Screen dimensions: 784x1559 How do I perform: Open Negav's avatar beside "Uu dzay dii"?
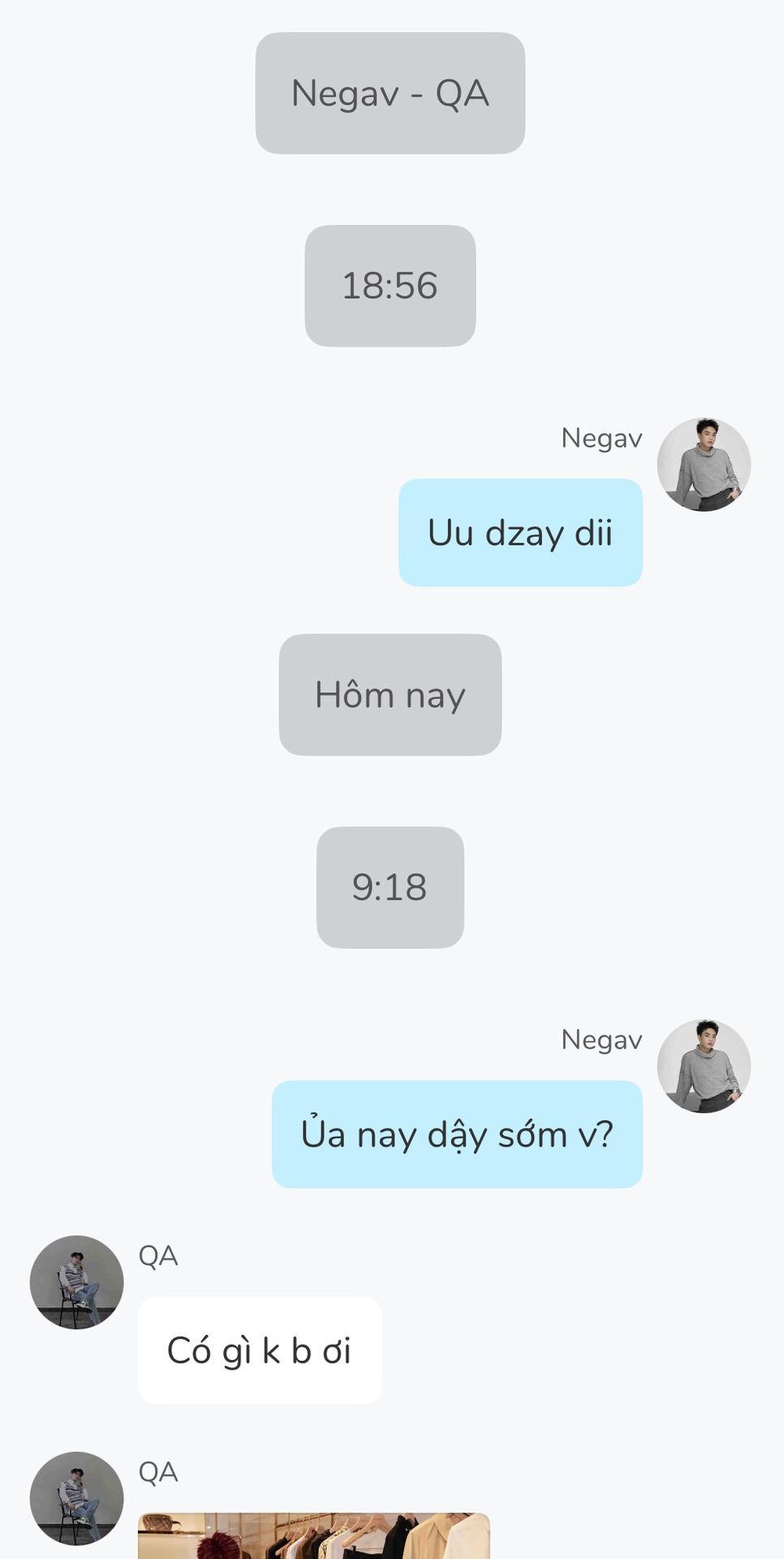point(704,464)
